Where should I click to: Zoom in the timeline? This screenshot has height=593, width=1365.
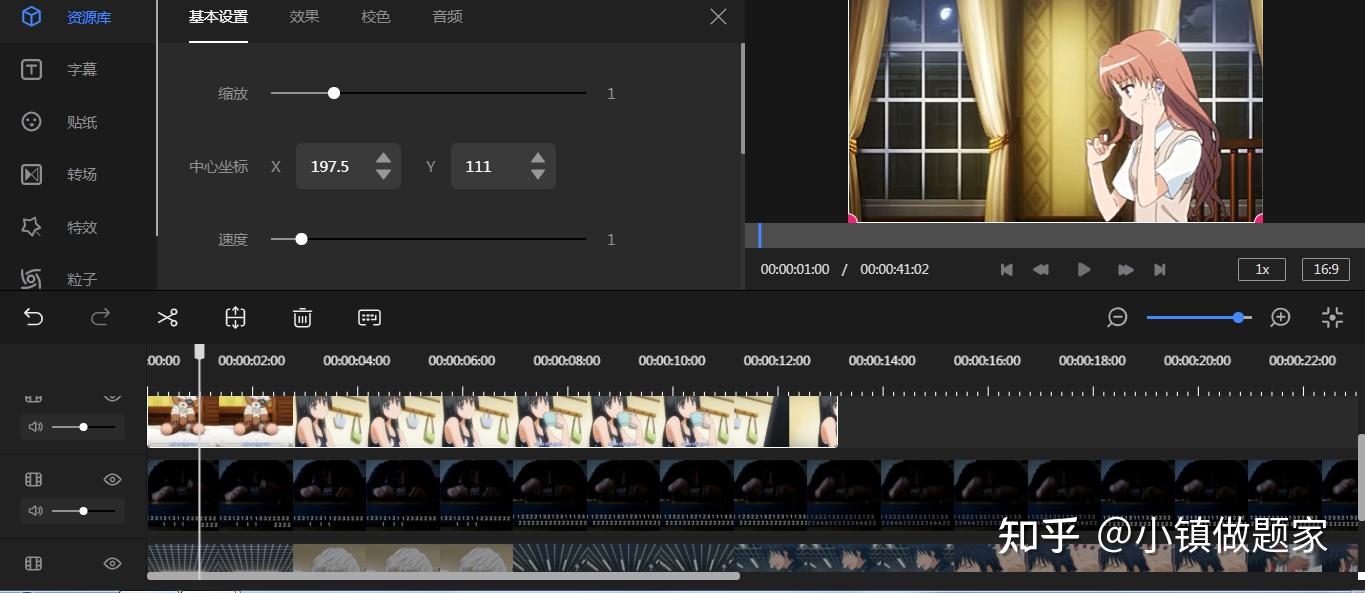[x=1280, y=318]
